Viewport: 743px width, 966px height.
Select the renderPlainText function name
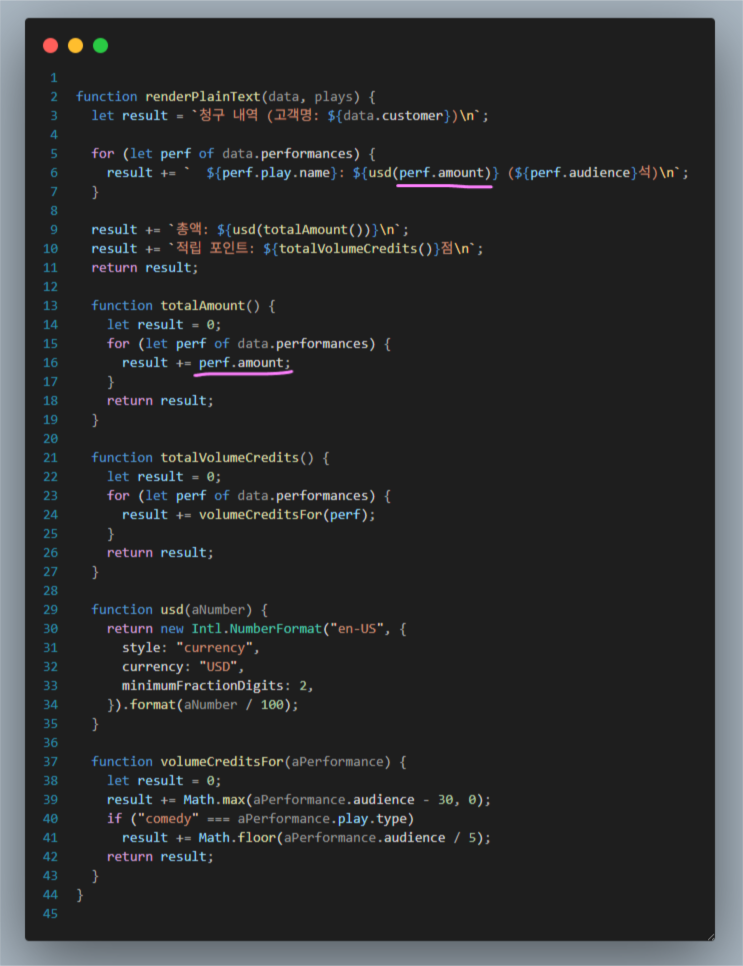click(203, 97)
